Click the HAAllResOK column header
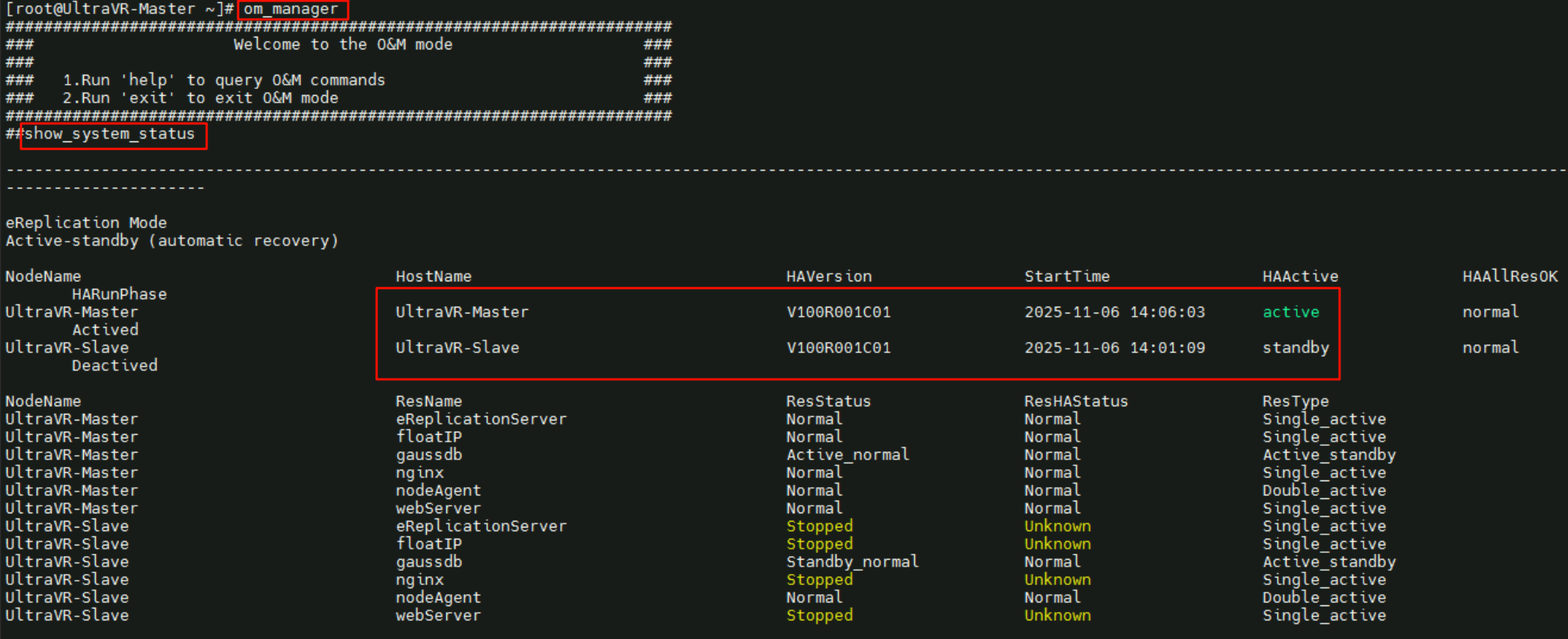The height and width of the screenshot is (639, 1568). pyautogui.click(x=1510, y=276)
